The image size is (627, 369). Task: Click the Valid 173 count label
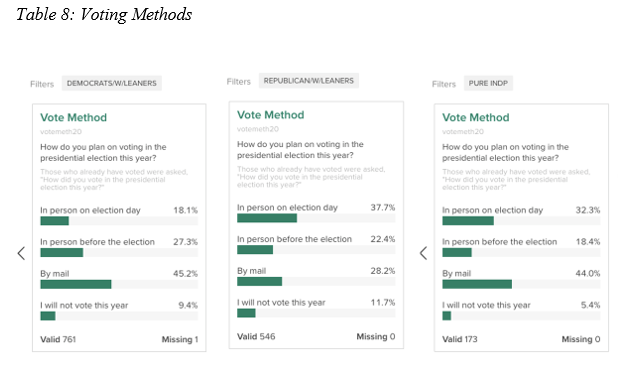[460, 339]
